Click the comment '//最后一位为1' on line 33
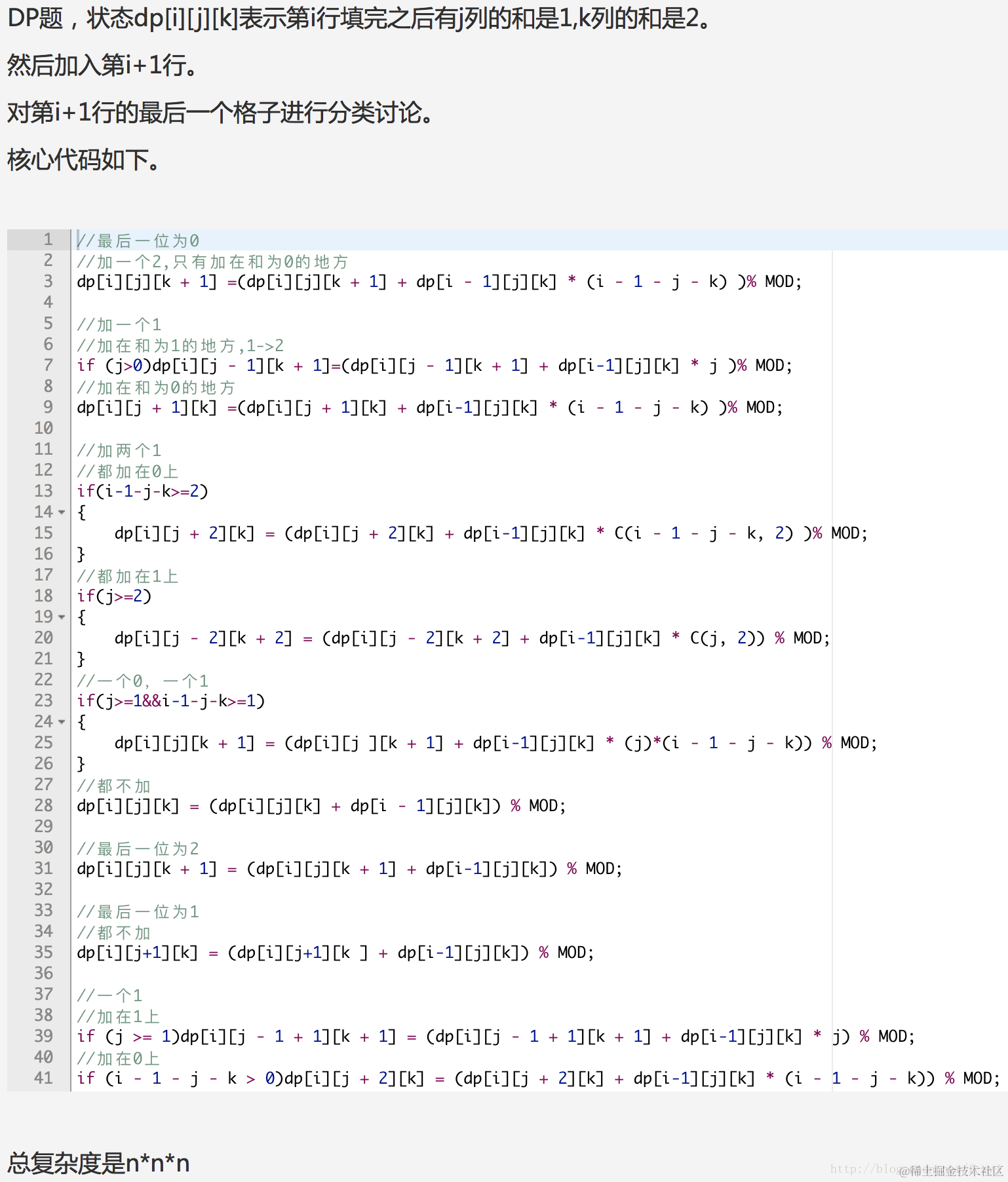The width and height of the screenshot is (1008, 1182). tap(138, 911)
